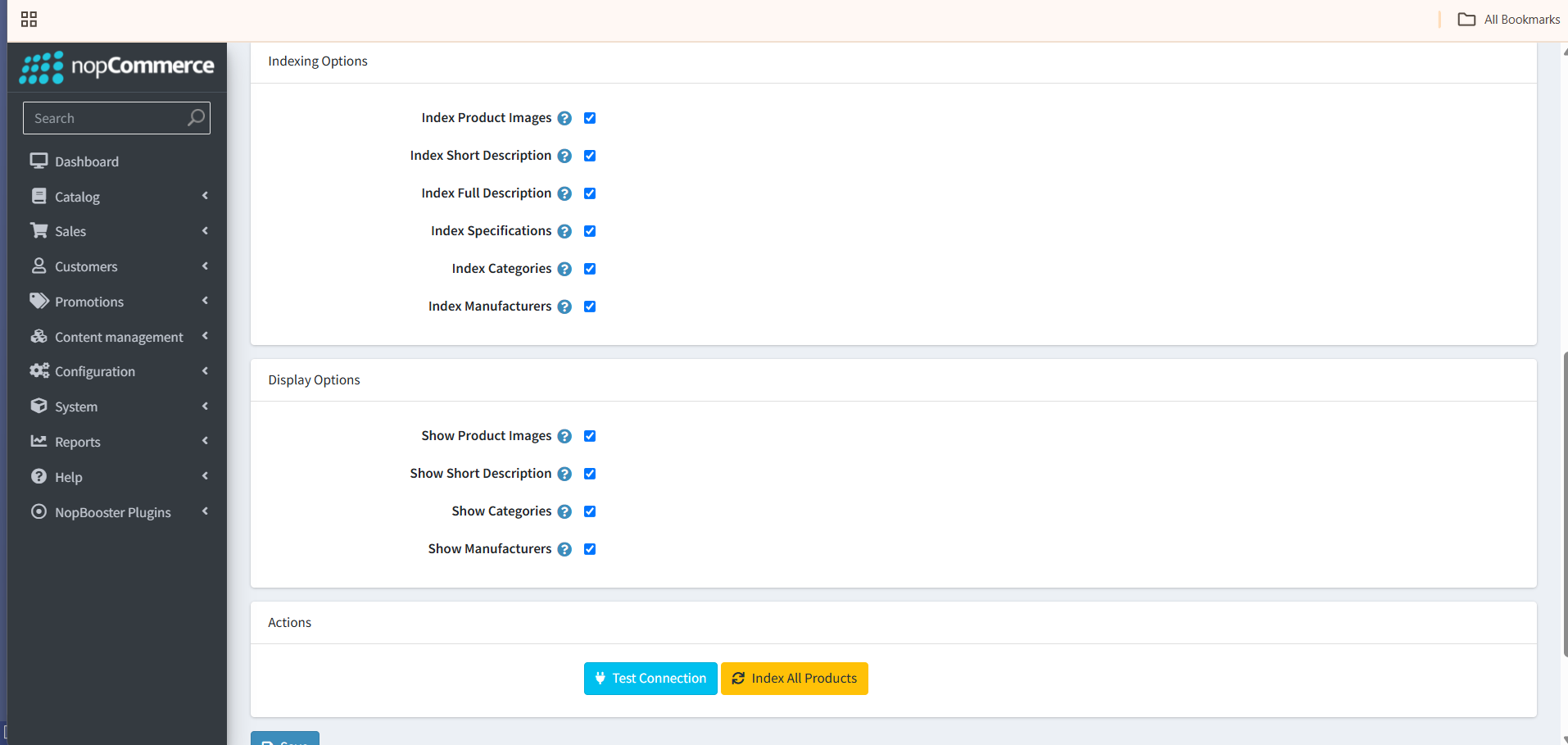Click the help icon beside Index Product Images
This screenshot has height=745, width=1568.
[x=564, y=118]
